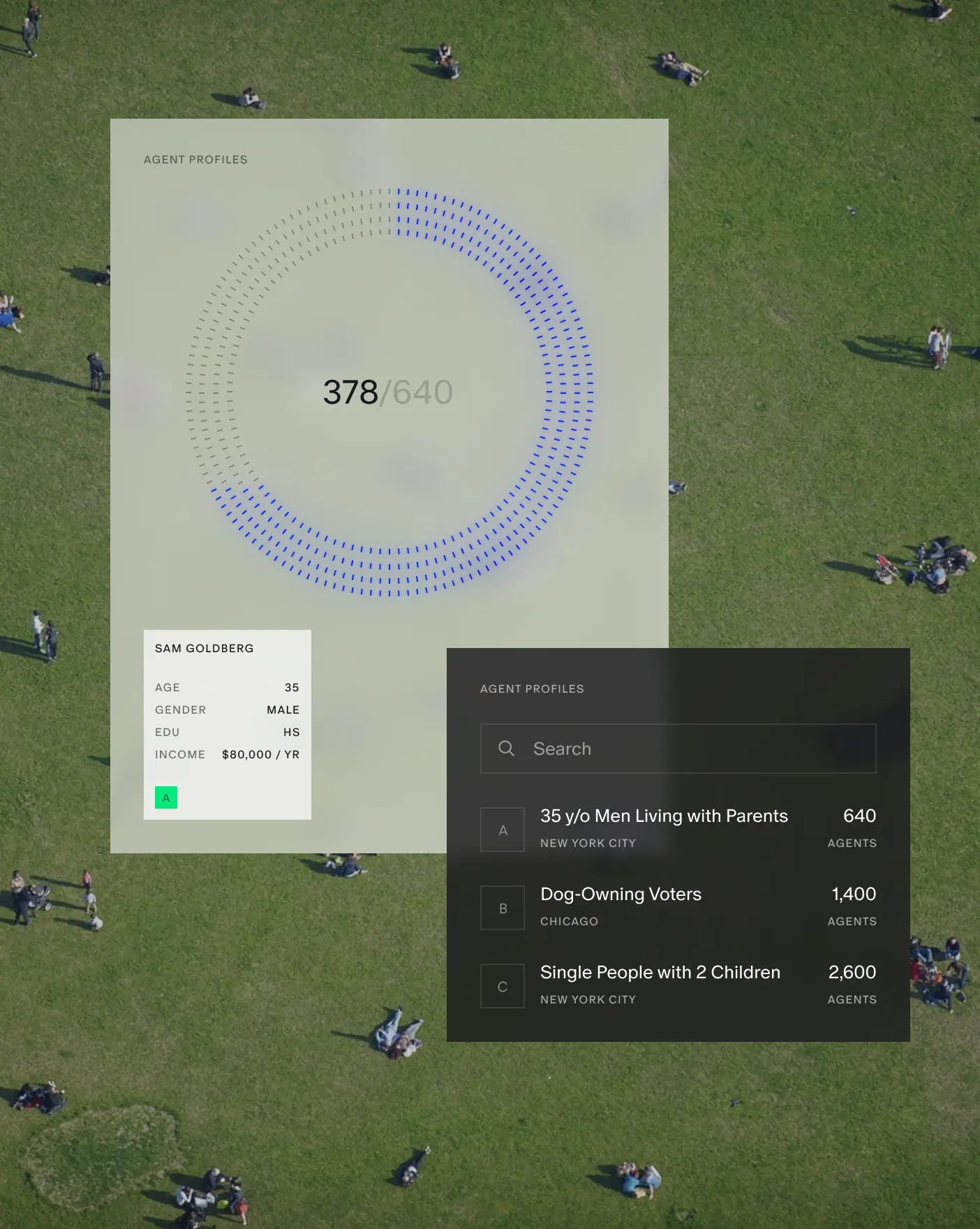Click the $80,000 / YR income value
This screenshot has height=1229, width=980.
tap(260, 754)
